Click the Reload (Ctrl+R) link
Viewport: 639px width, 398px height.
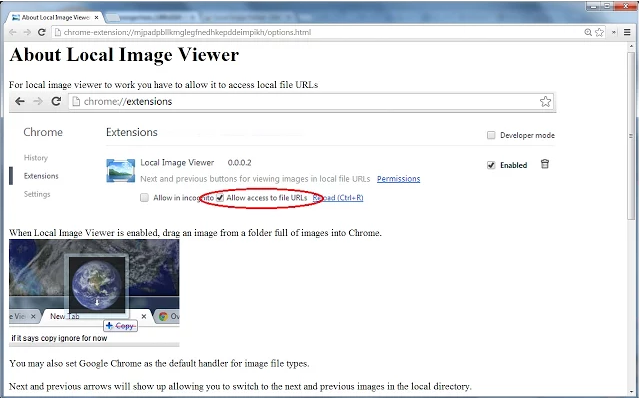[x=338, y=198]
